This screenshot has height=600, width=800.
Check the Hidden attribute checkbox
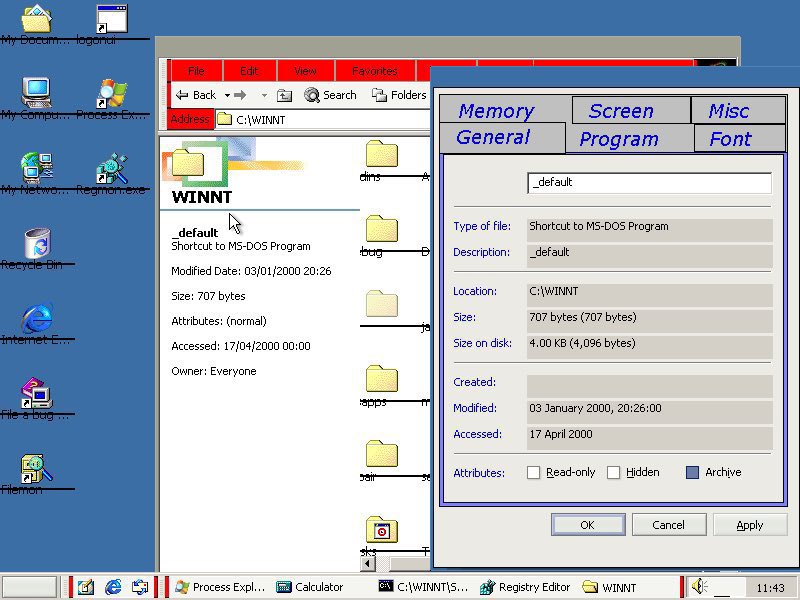(616, 472)
